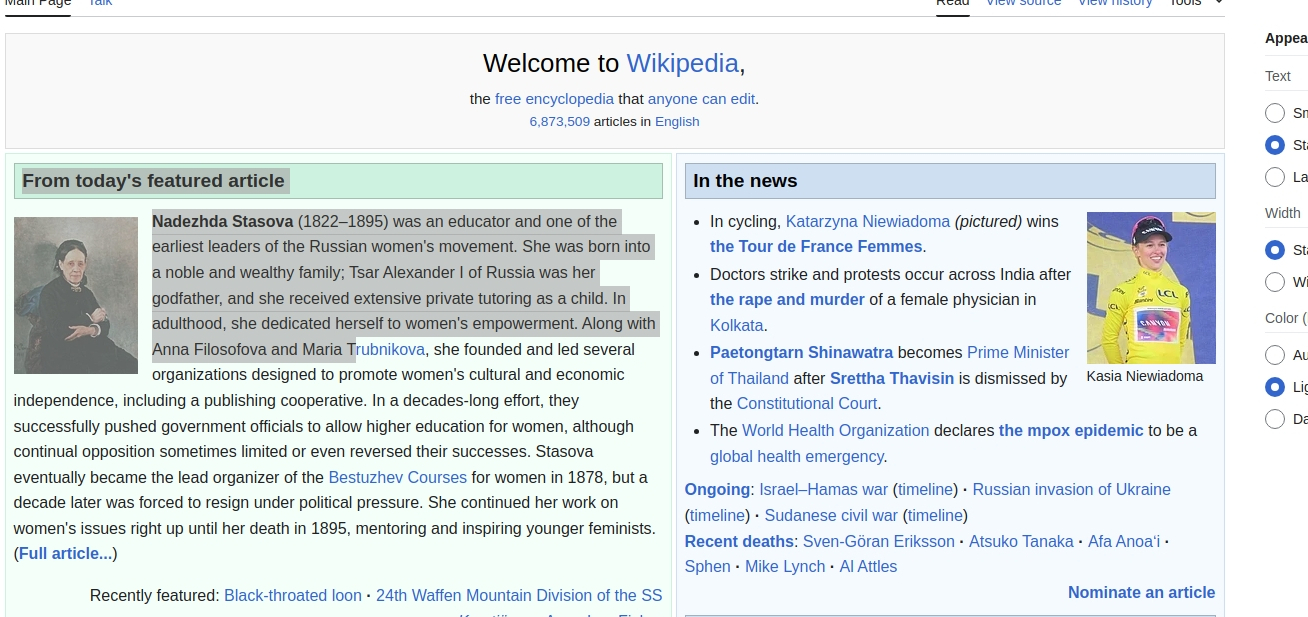The width and height of the screenshot is (1308, 617).
Task: Follow 'the Tour de France Femmes' link
Action: tap(816, 247)
